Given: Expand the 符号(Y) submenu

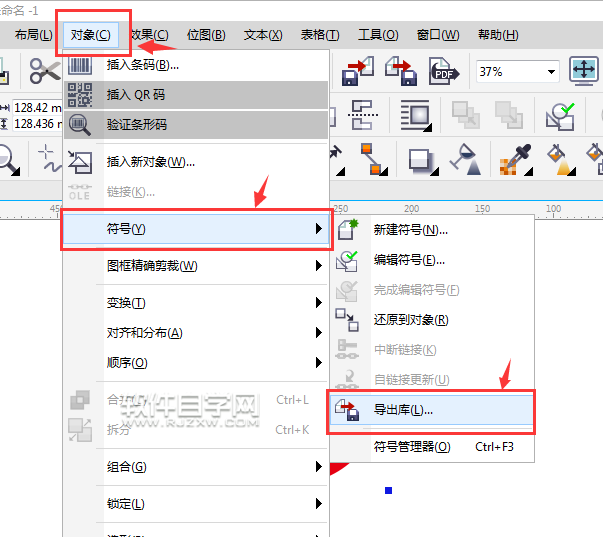Looking at the screenshot, I should click(x=196, y=229).
